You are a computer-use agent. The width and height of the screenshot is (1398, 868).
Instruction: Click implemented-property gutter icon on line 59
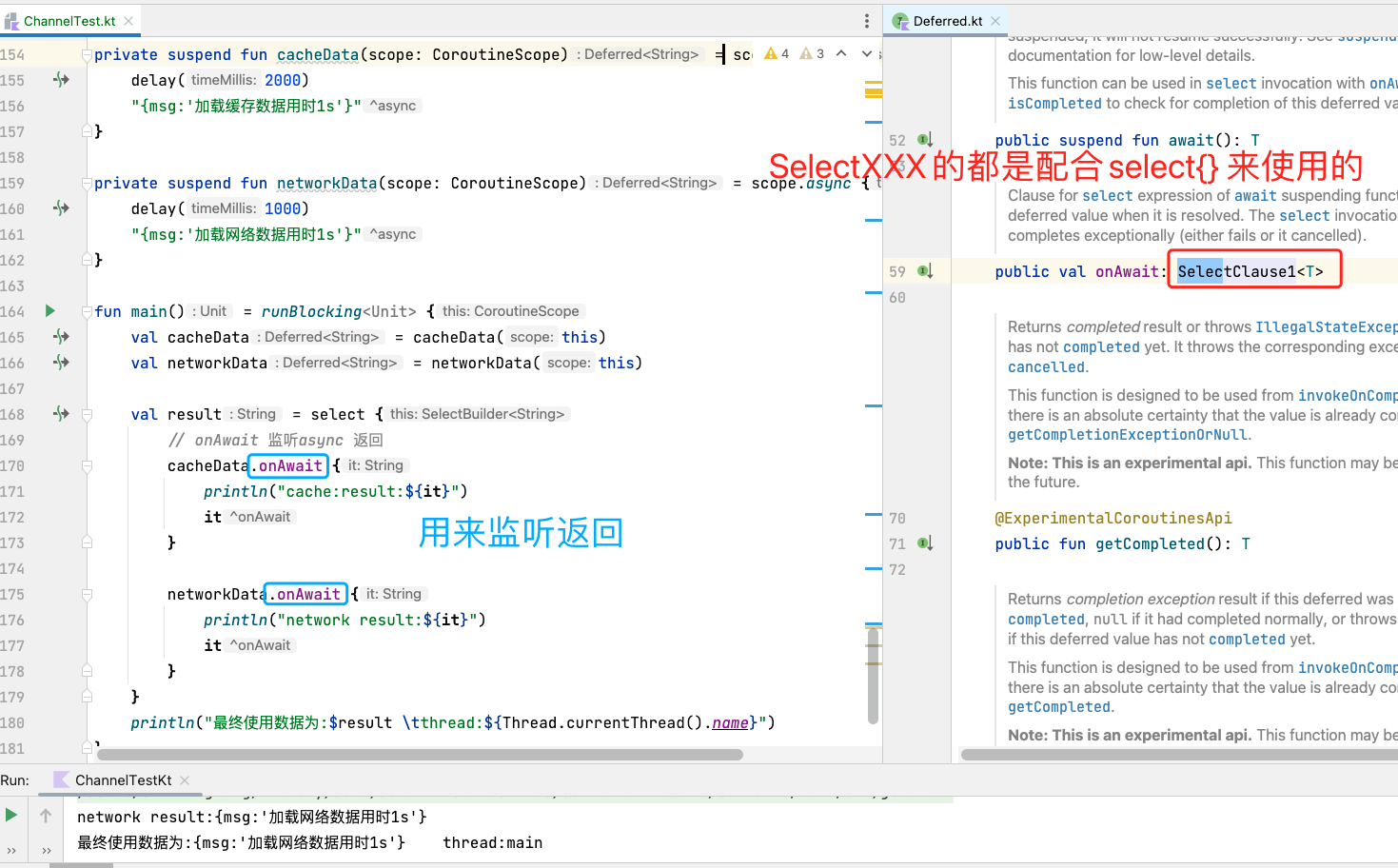pos(925,271)
